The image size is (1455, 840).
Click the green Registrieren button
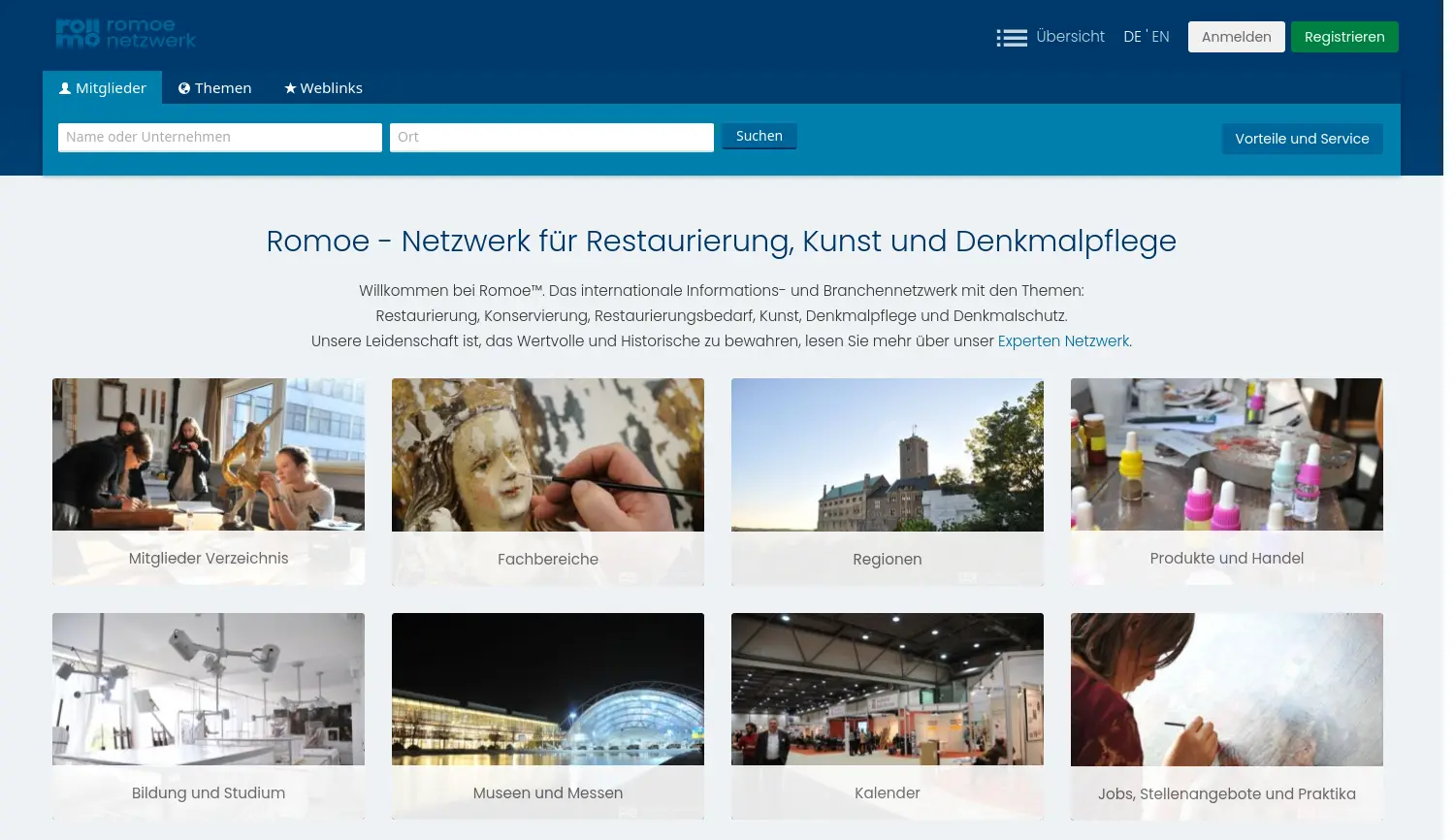pyautogui.click(x=1344, y=37)
